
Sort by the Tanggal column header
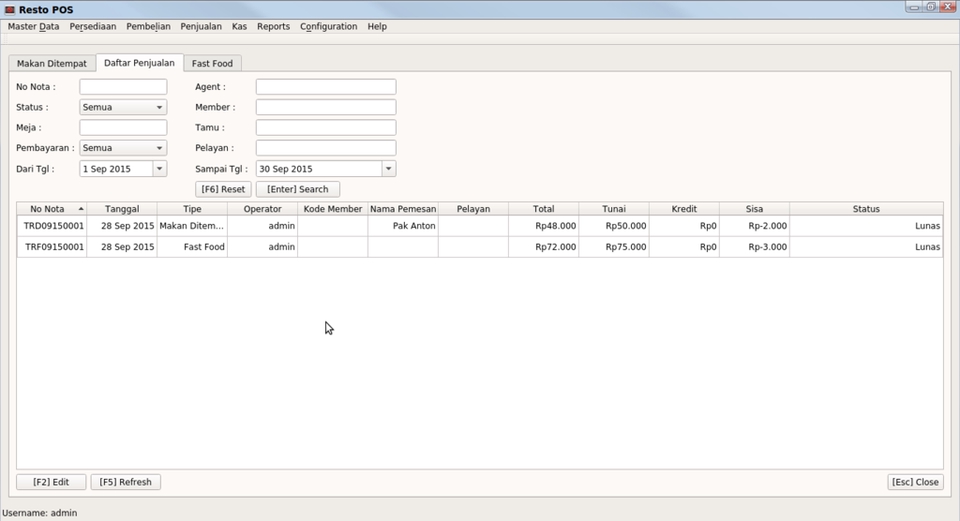coord(122,209)
